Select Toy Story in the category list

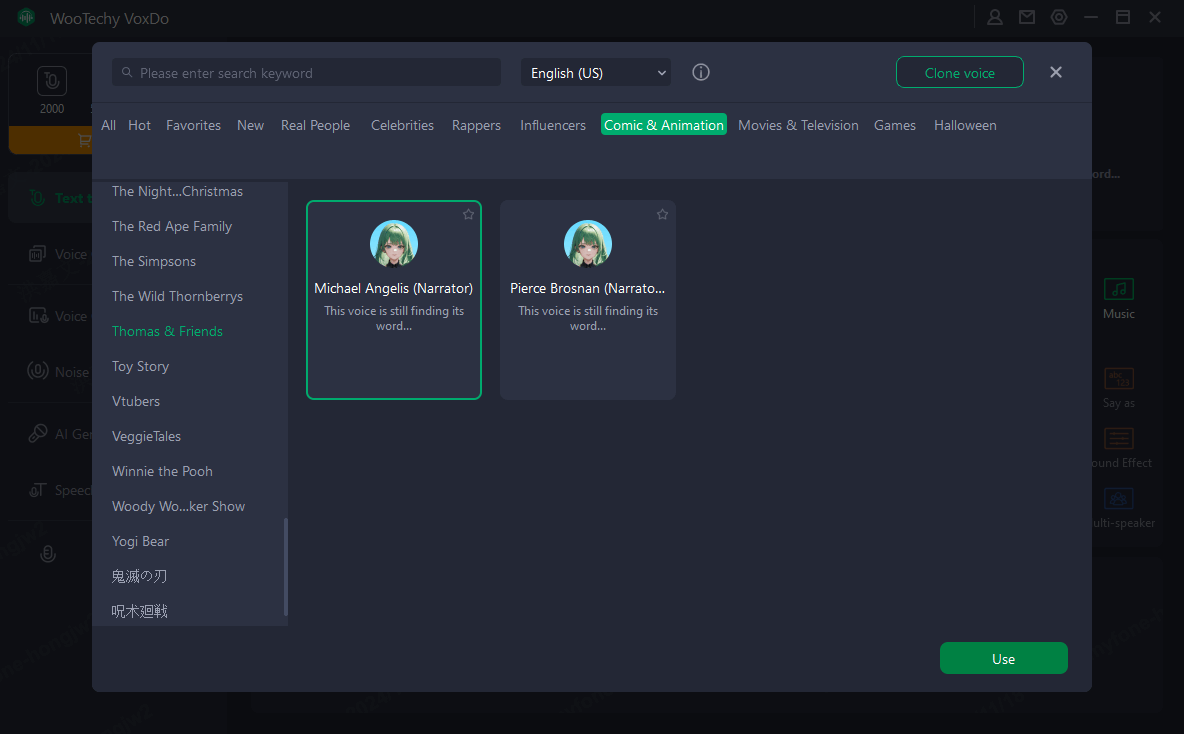140,366
